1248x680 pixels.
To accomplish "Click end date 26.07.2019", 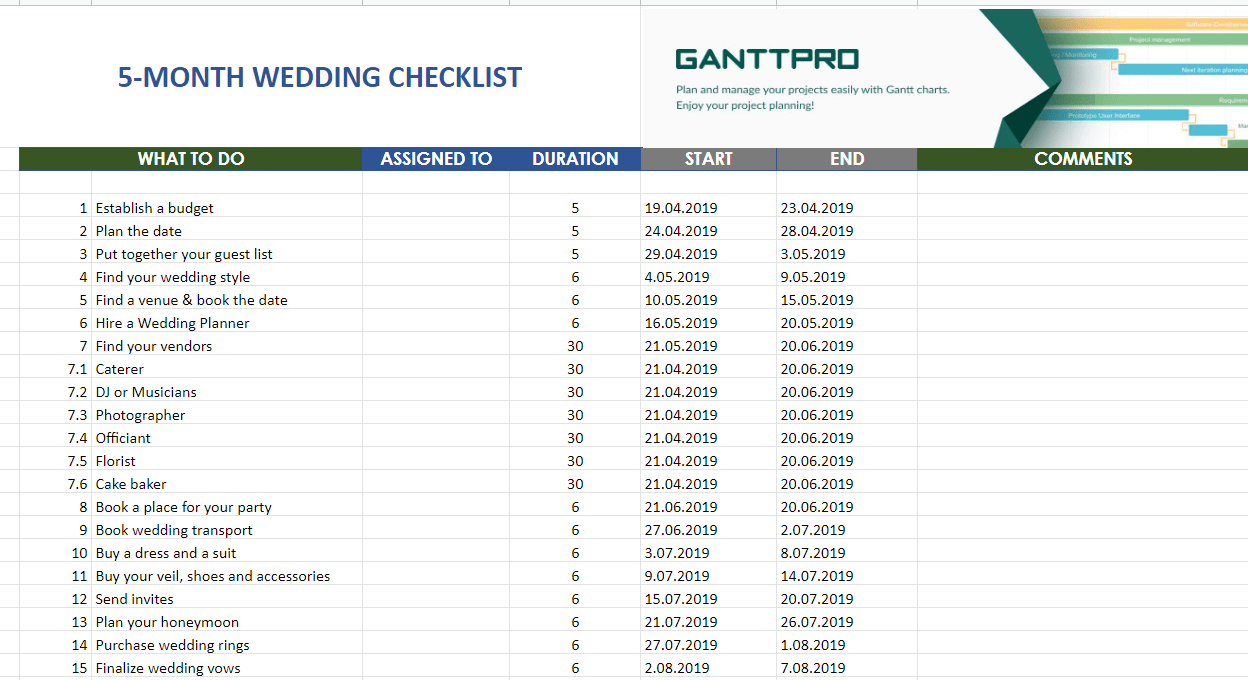I will point(847,622).
